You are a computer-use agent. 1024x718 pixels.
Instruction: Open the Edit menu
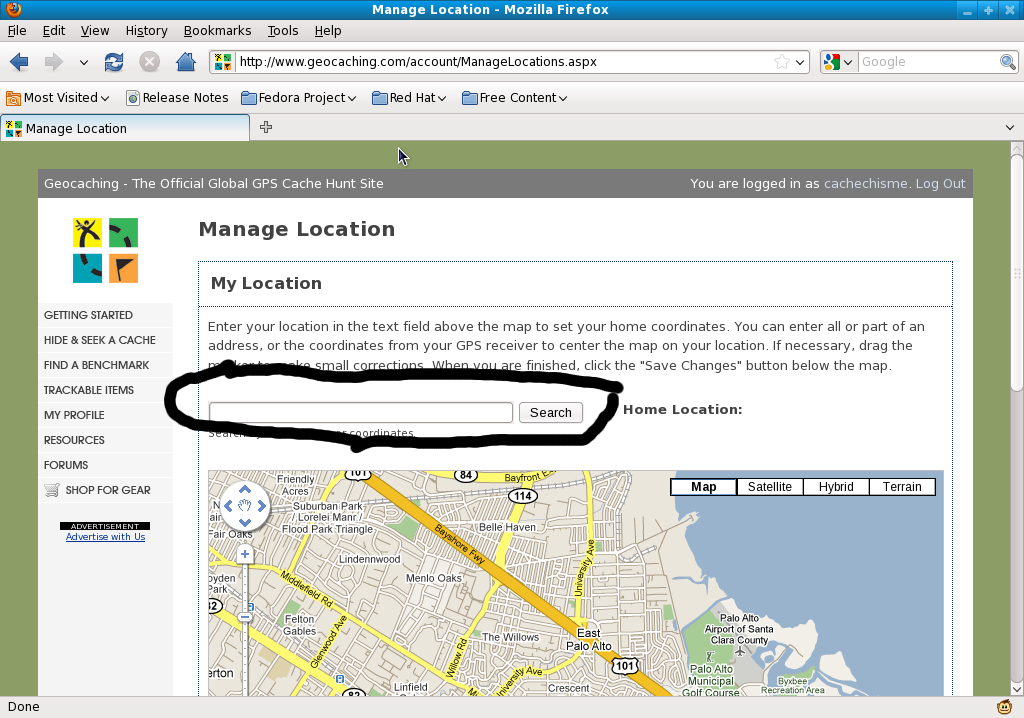(x=54, y=31)
